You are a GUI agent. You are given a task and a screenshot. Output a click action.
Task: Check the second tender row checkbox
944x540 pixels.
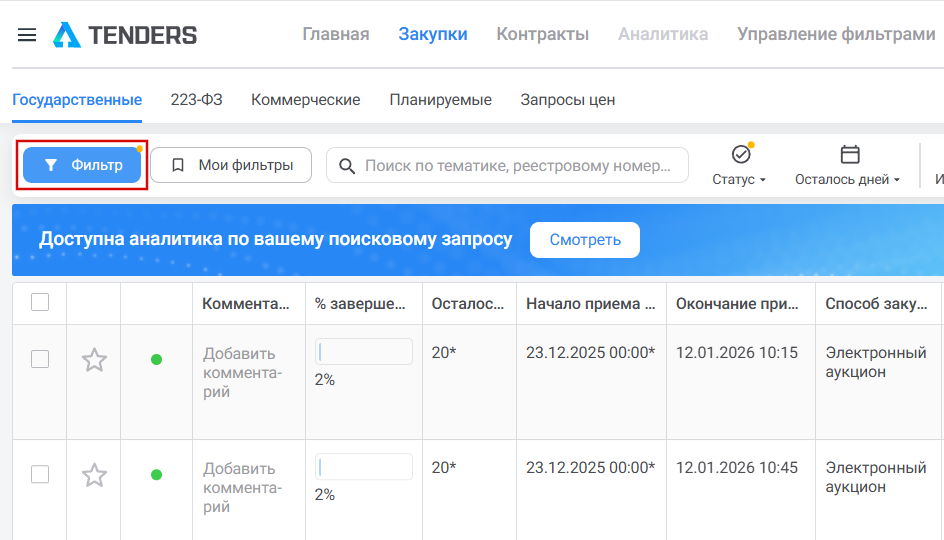pyautogui.click(x=40, y=474)
